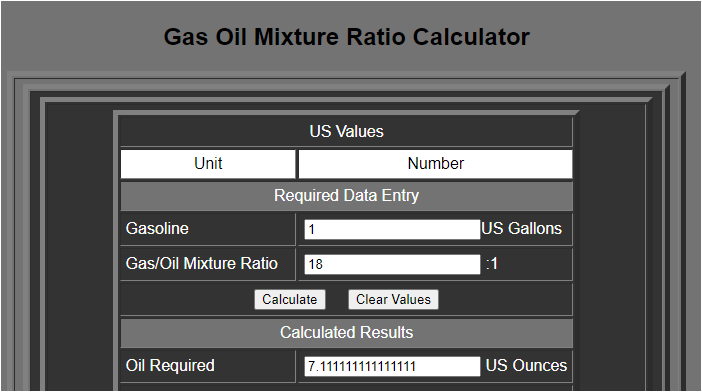Click the "Required Data Entry" section heading
Viewport: 702px width, 392px height.
click(347, 196)
